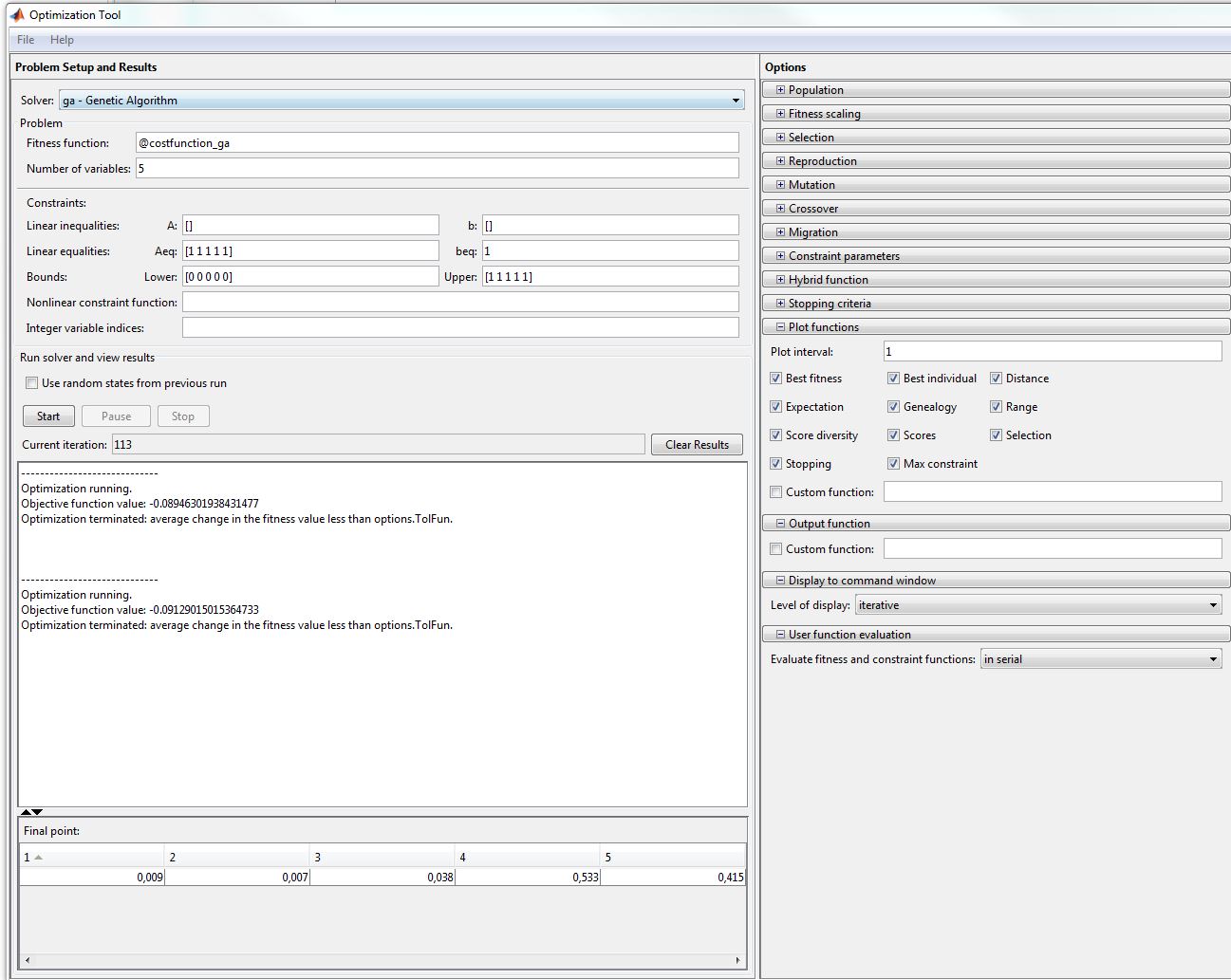The height and width of the screenshot is (980, 1231).
Task: Collapse the Plot functions section
Action: point(781,327)
